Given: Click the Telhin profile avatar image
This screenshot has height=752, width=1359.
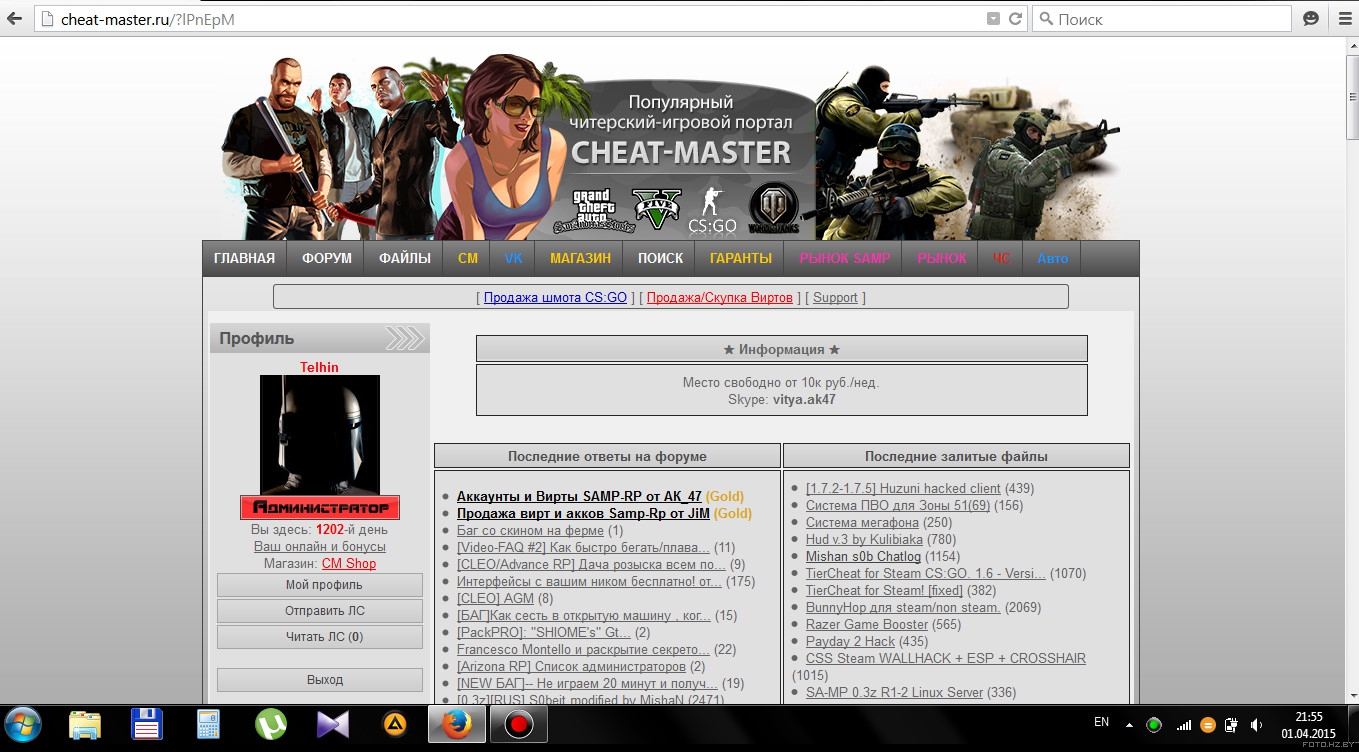Looking at the screenshot, I should (320, 435).
